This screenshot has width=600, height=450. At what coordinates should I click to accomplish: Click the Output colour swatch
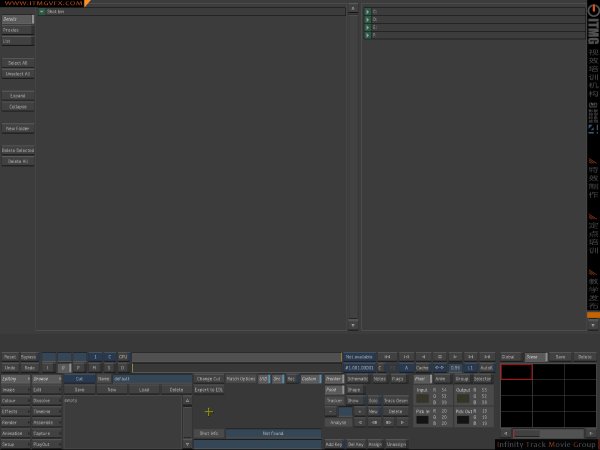point(463,399)
